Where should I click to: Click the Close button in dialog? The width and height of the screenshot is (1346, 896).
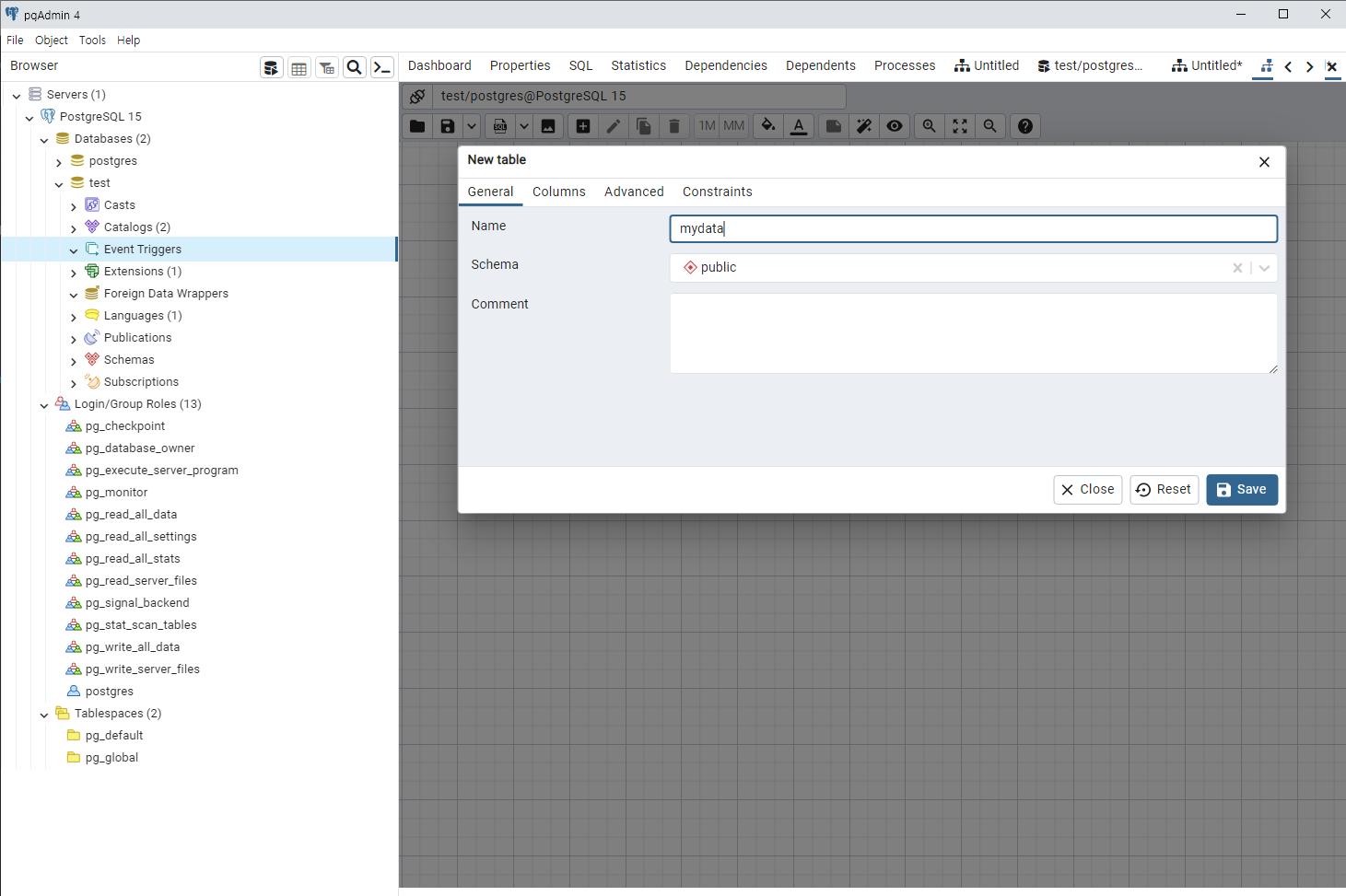point(1087,490)
